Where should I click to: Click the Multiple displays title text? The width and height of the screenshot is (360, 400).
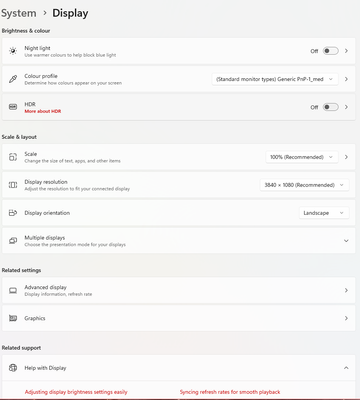point(45,238)
